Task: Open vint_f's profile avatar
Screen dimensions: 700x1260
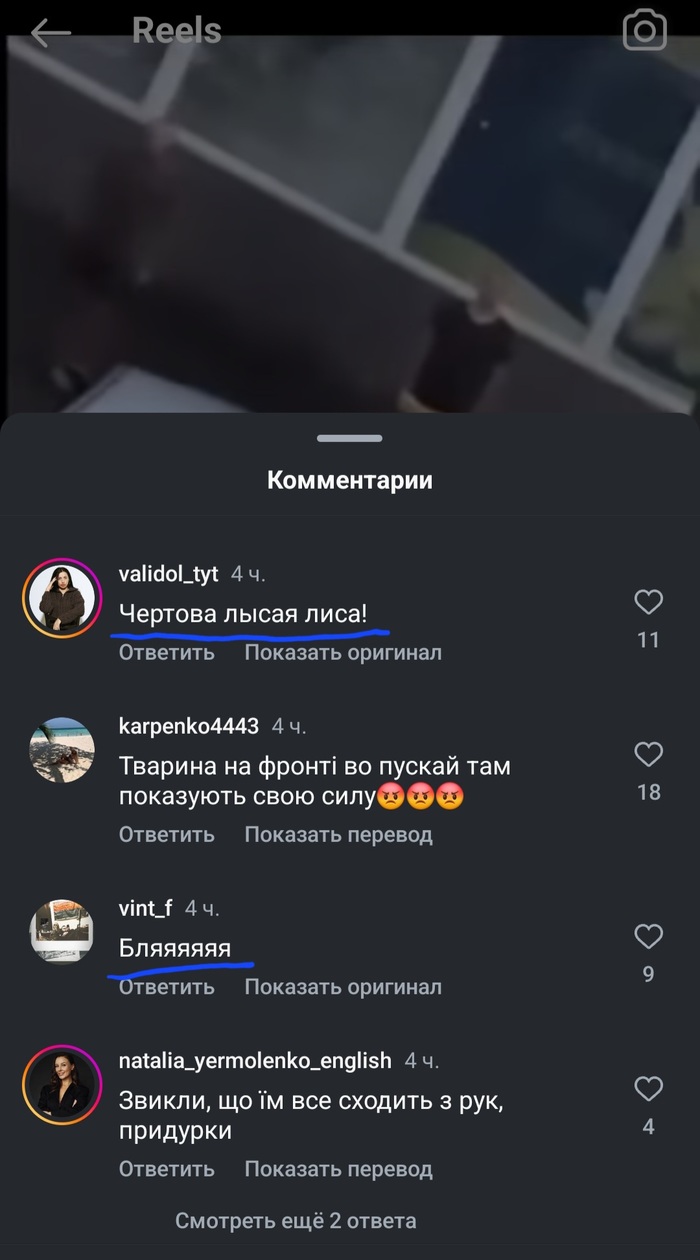Action: coord(62,932)
